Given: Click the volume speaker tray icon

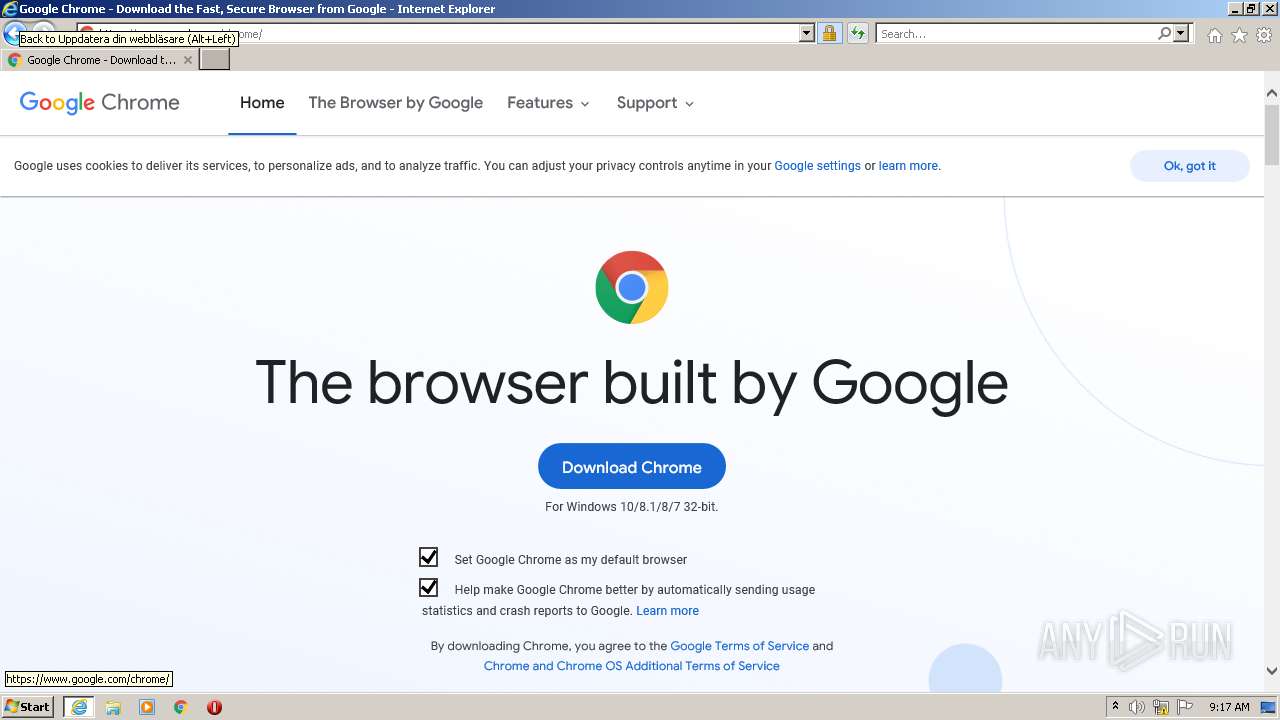Looking at the screenshot, I should coord(1137,707).
